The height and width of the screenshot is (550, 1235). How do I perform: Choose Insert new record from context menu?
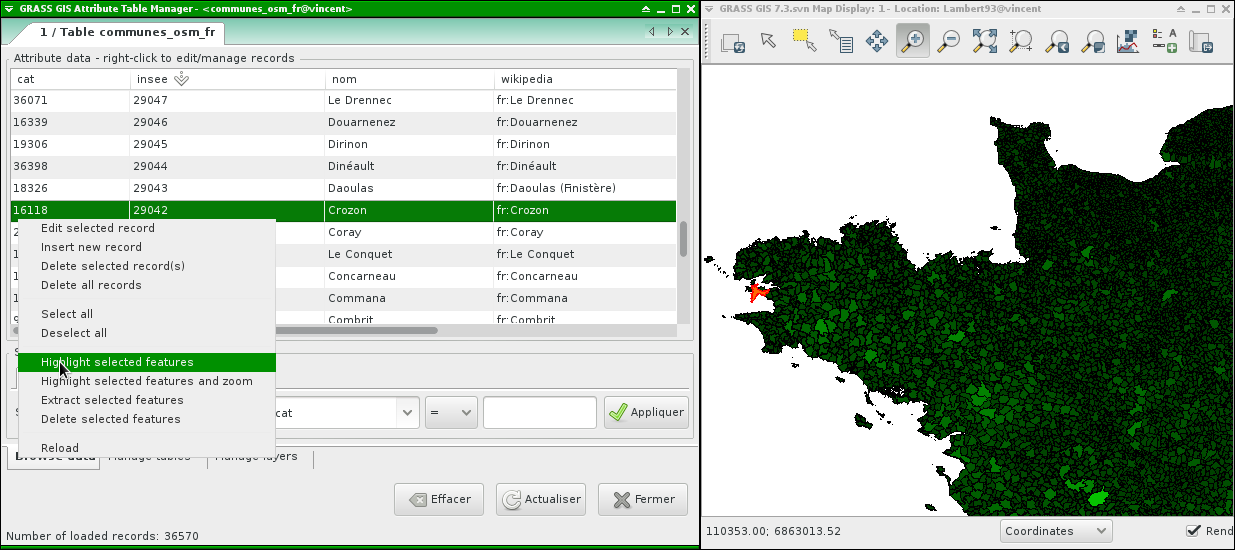coord(91,247)
